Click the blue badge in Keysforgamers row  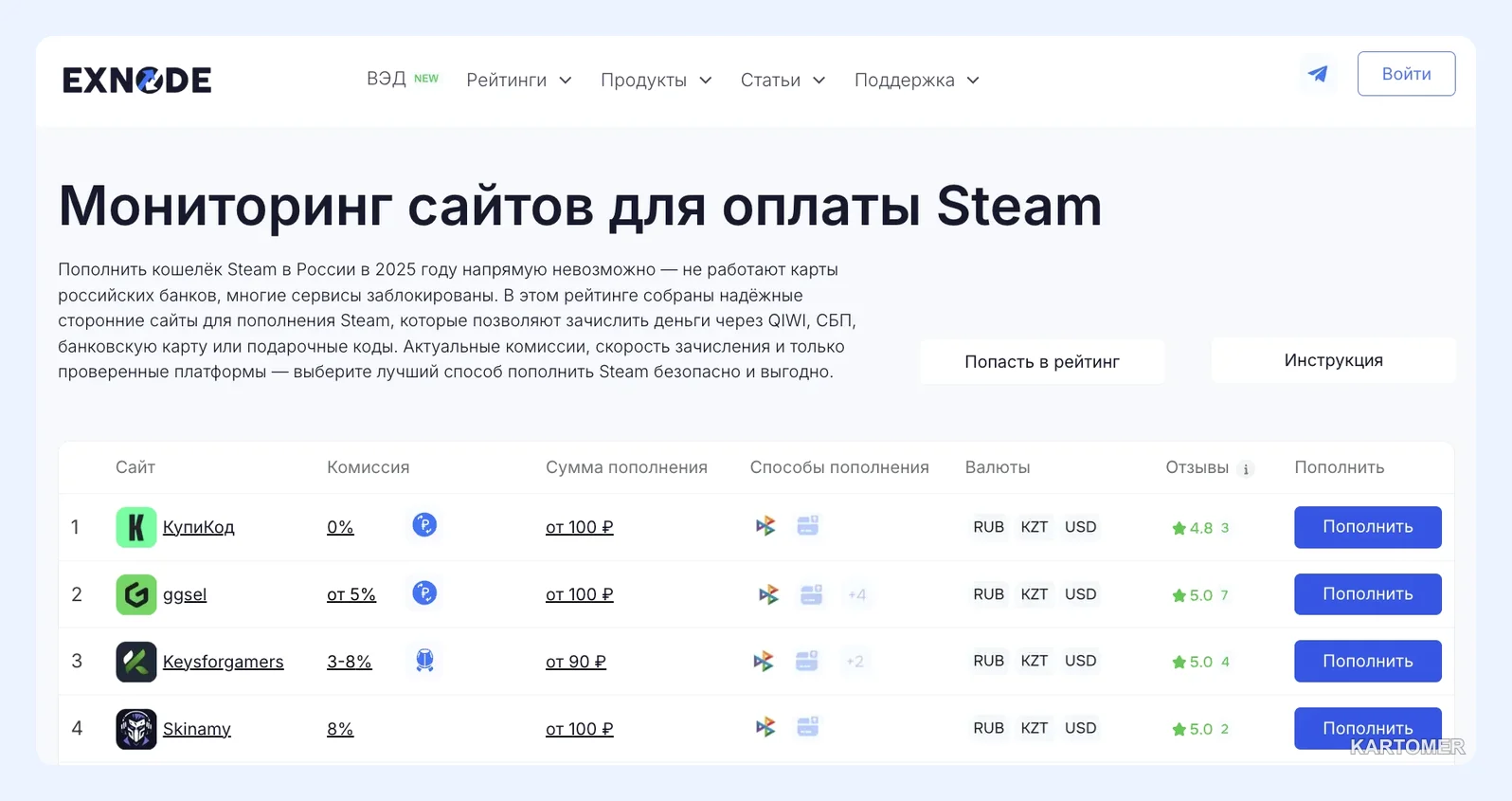pos(424,660)
